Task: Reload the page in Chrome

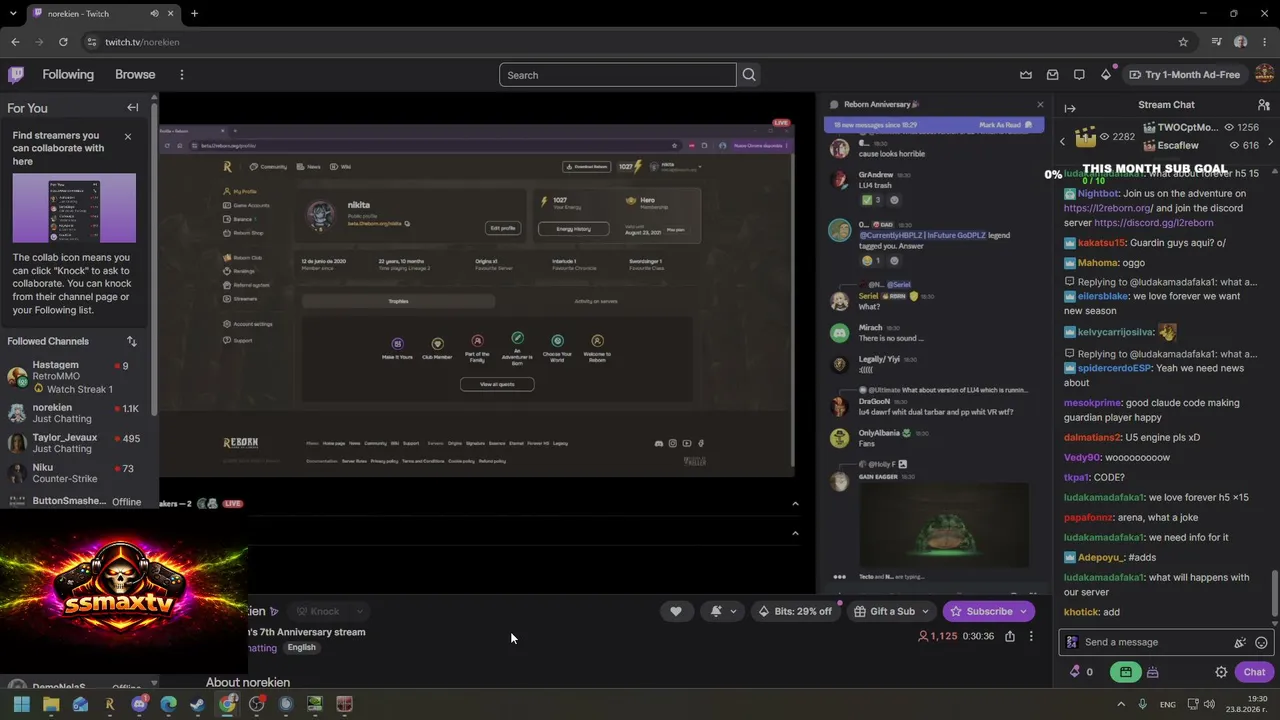Action: pyautogui.click(x=63, y=42)
